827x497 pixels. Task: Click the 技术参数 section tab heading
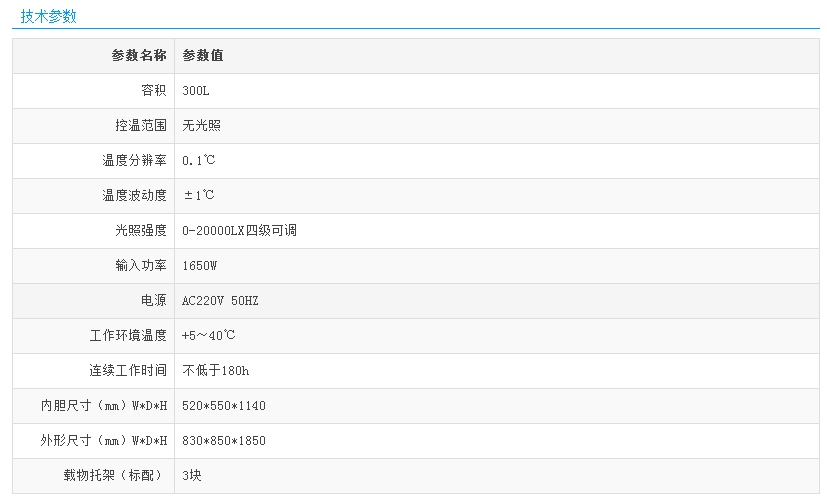(x=48, y=16)
